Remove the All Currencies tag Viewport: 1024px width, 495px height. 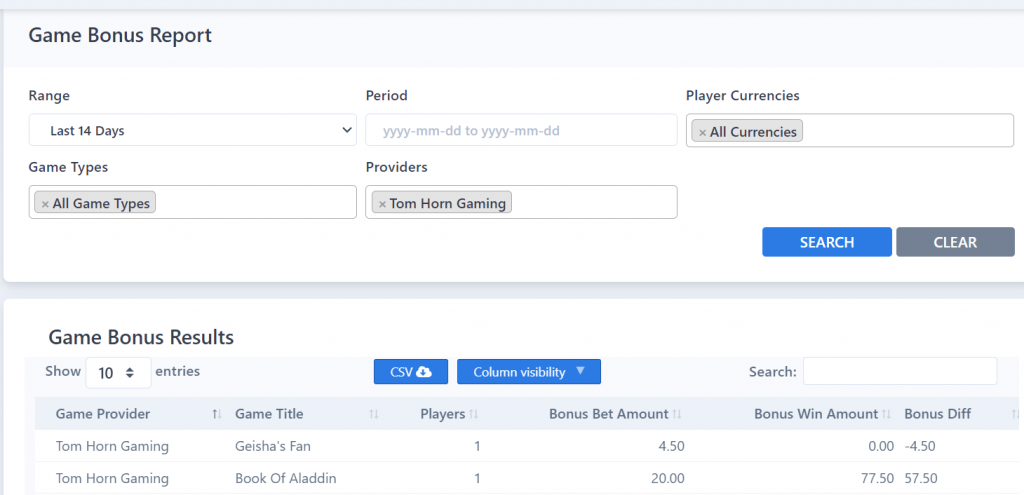(703, 133)
